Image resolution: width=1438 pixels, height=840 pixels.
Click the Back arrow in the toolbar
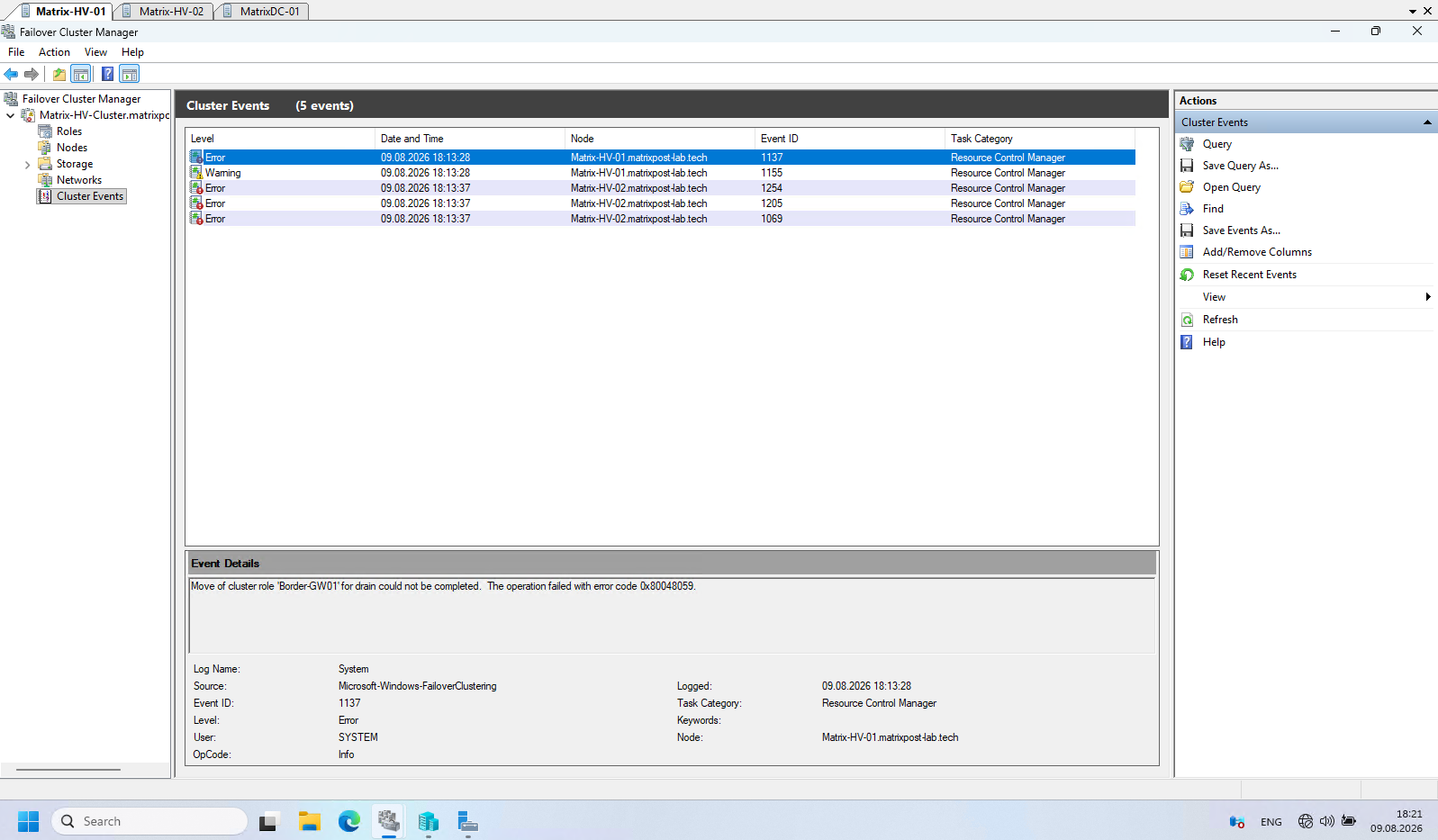(11, 74)
